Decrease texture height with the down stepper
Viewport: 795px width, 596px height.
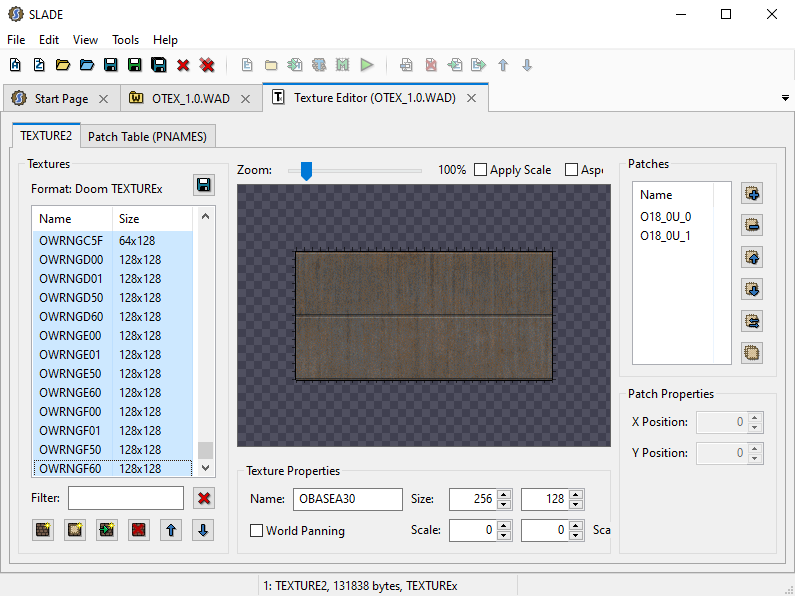[x=575, y=505]
